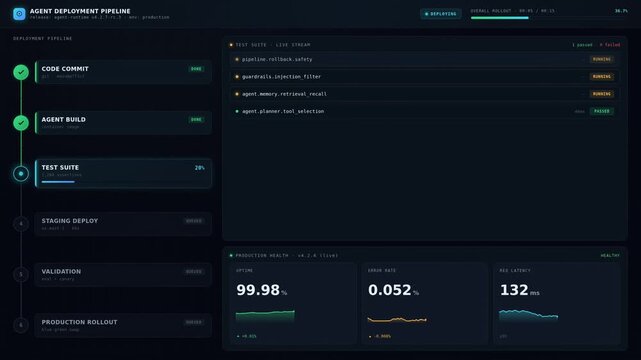Open the Validation stage card

pos(123,275)
